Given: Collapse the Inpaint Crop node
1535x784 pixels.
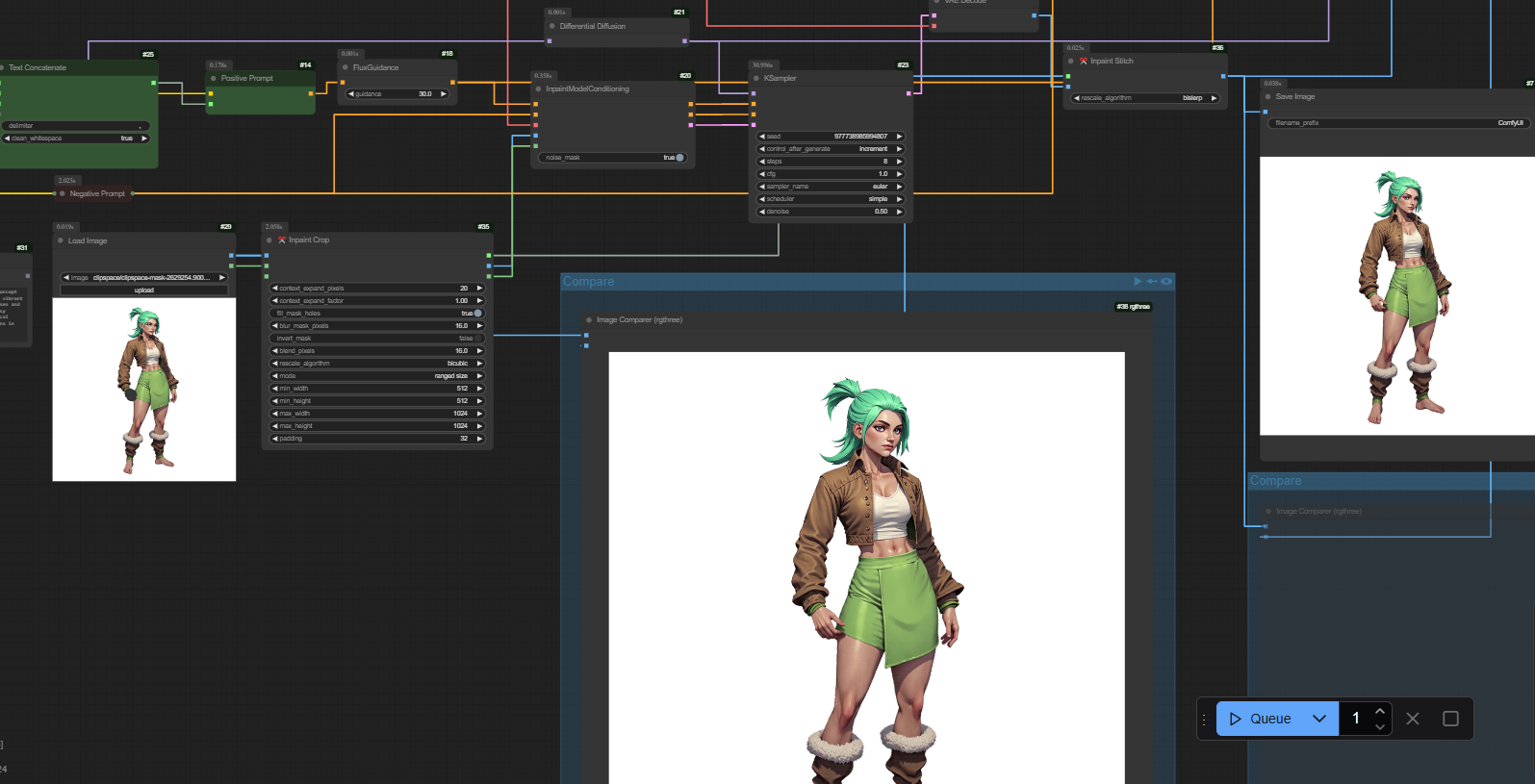Looking at the screenshot, I should point(269,240).
